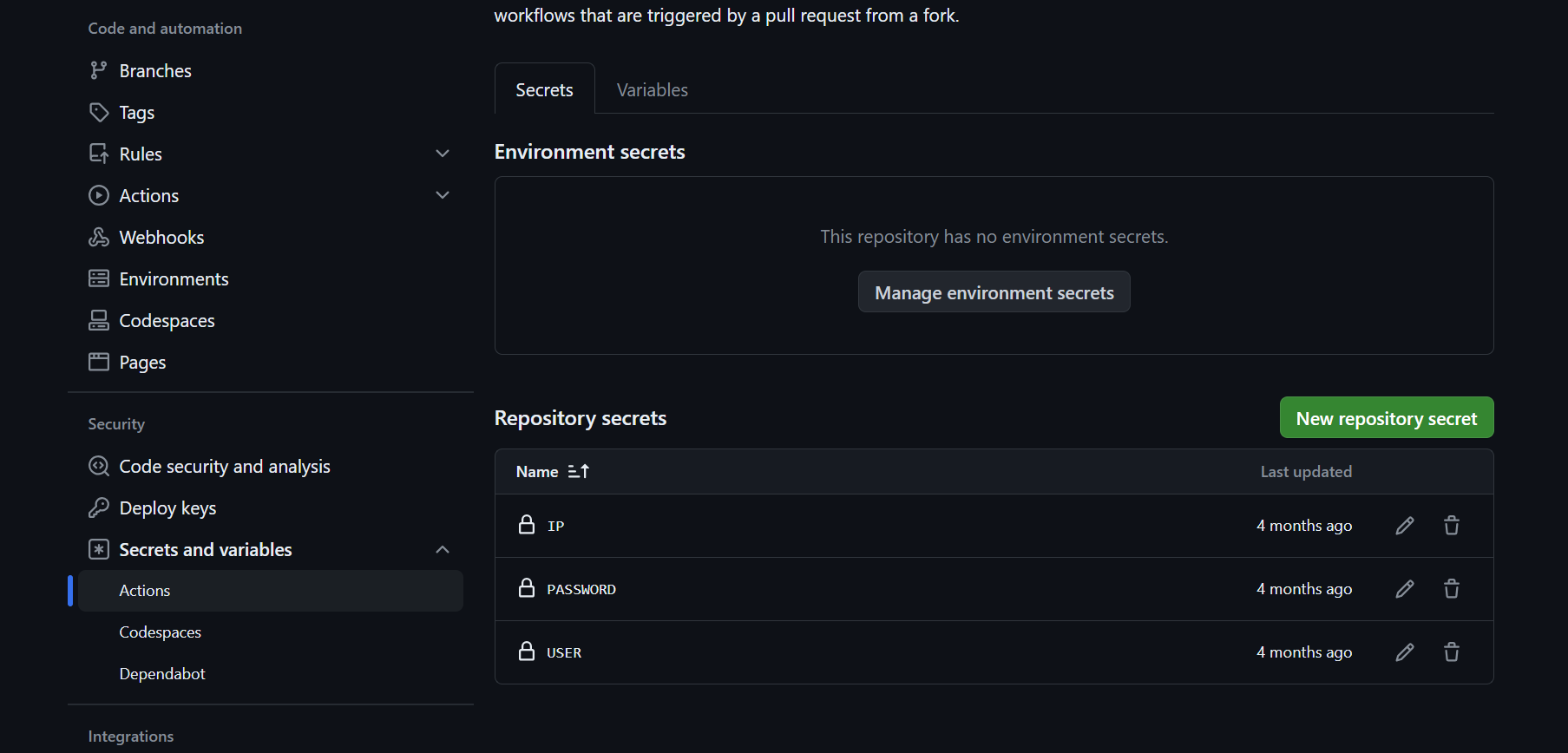Click New repository secret button
1568x753 pixels.
pyautogui.click(x=1386, y=418)
